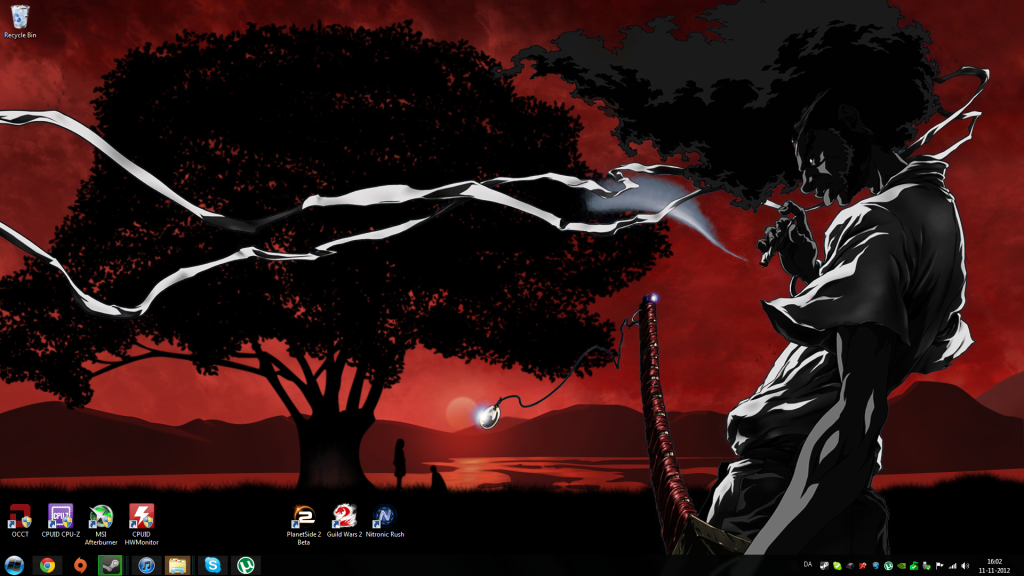Click the DA input language indicator

click(x=808, y=565)
